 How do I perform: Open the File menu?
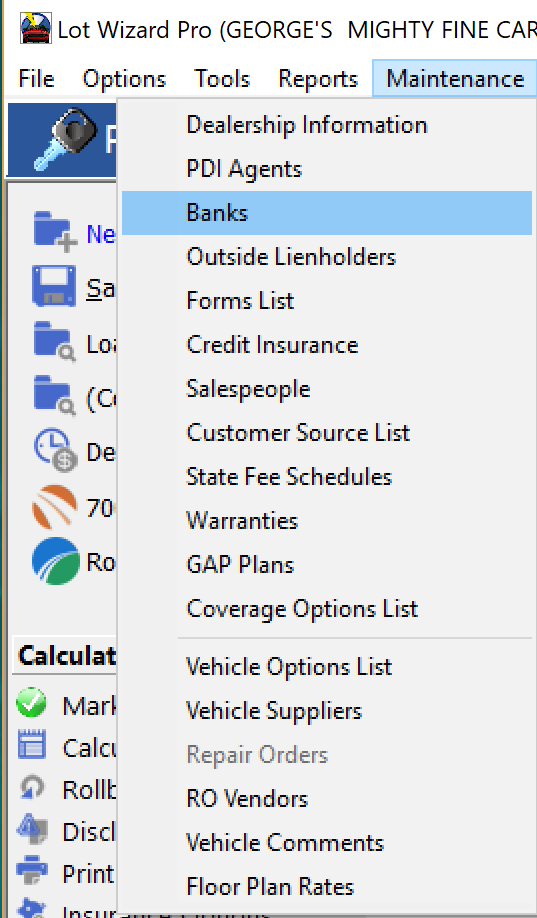[36, 78]
